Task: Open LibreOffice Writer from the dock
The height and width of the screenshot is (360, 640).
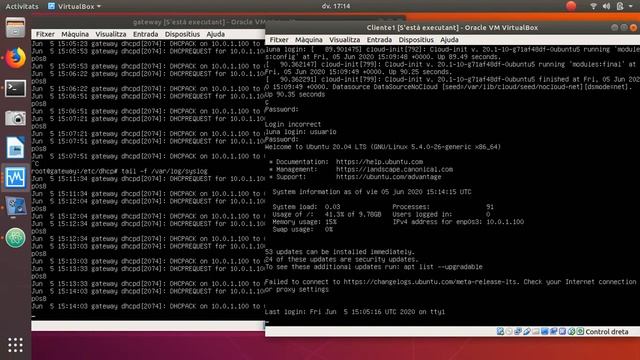Action: click(16, 148)
